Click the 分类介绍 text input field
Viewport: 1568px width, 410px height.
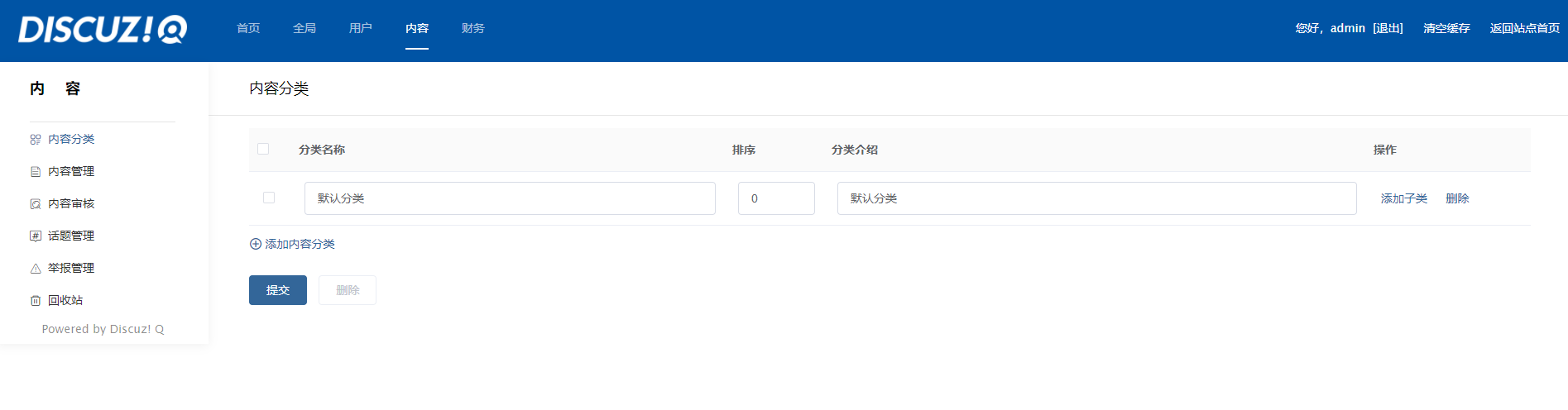pos(1096,198)
